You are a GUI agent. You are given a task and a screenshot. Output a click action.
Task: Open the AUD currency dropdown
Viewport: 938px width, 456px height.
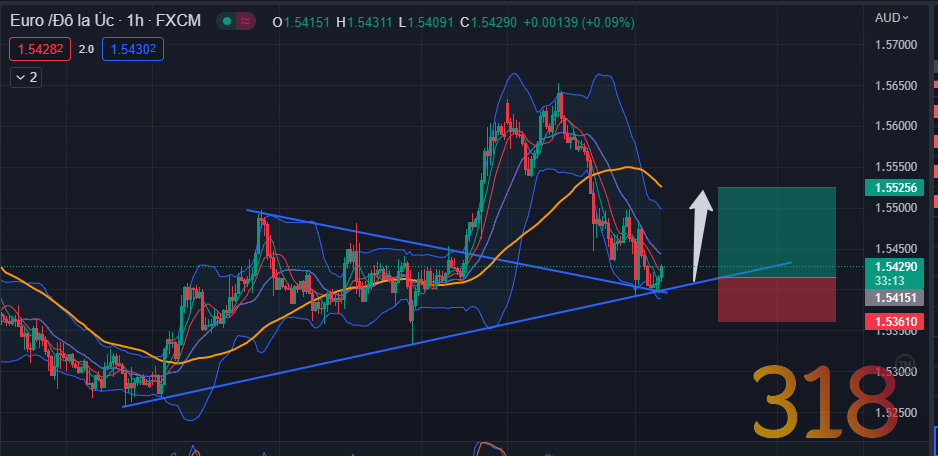pos(891,18)
